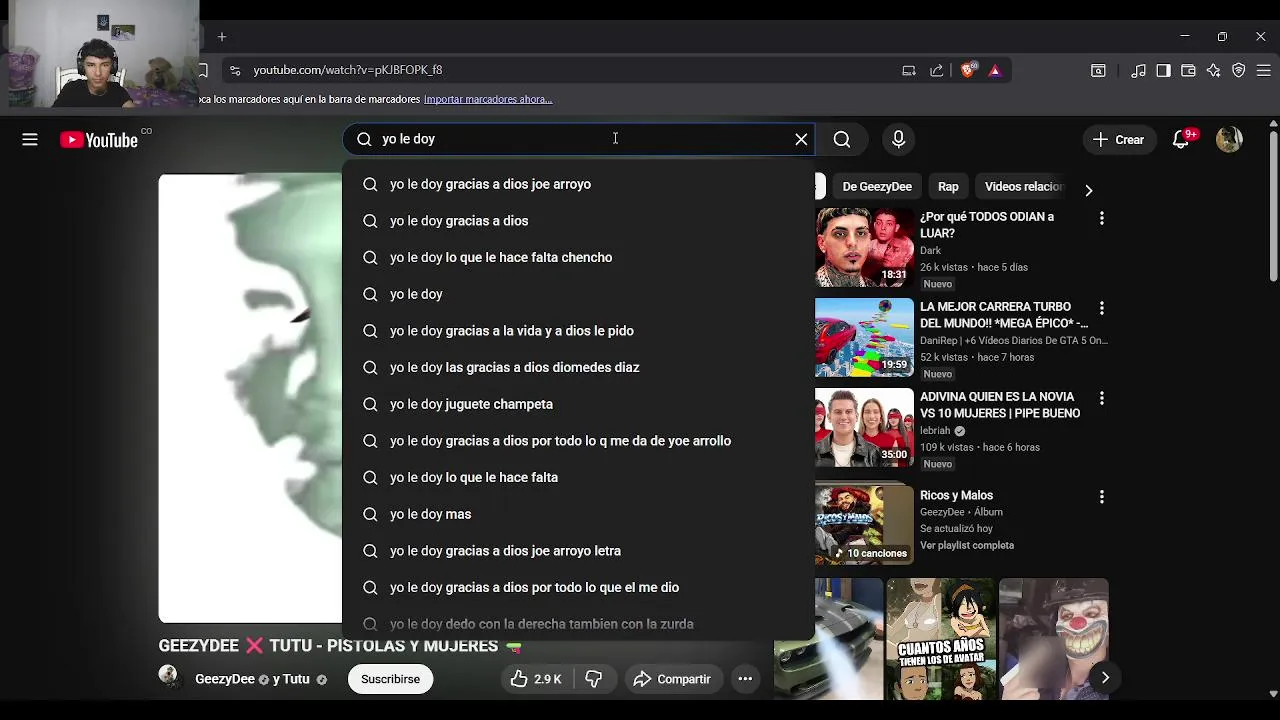Restore the browser window
Screen dimensions: 1280x720
pyautogui.click(x=1222, y=37)
